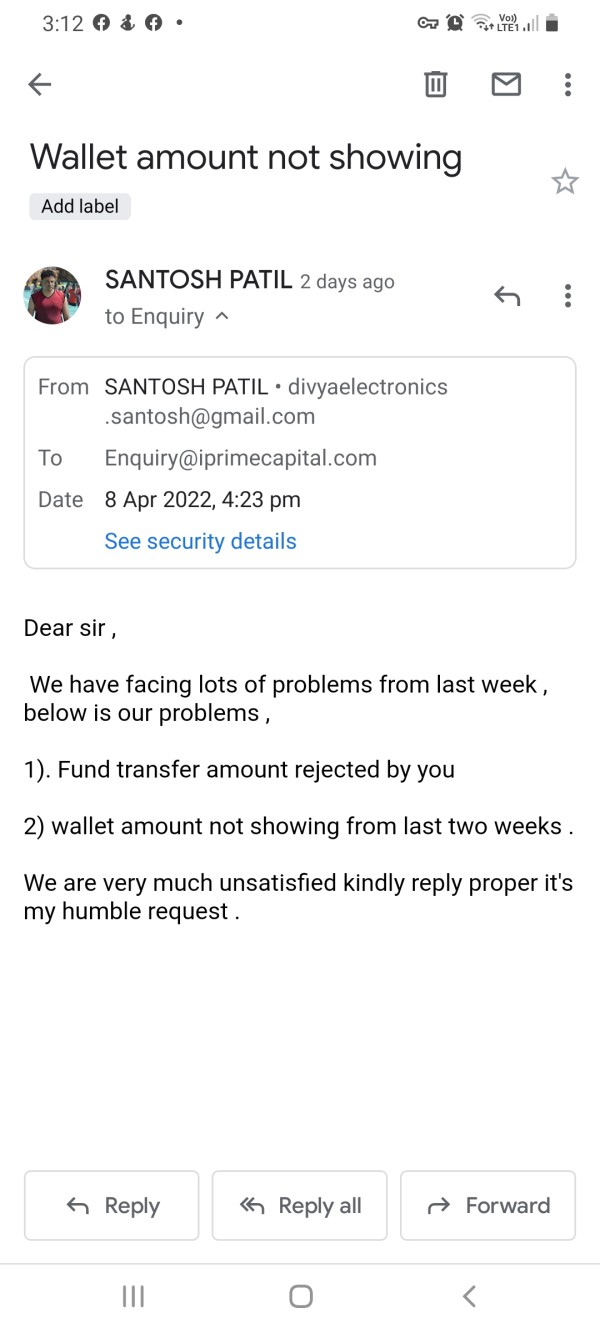Viewport: 600px width, 1333px height.
Task: Collapse recipient details next to 'to Enquiry'
Action: pyautogui.click(x=221, y=317)
